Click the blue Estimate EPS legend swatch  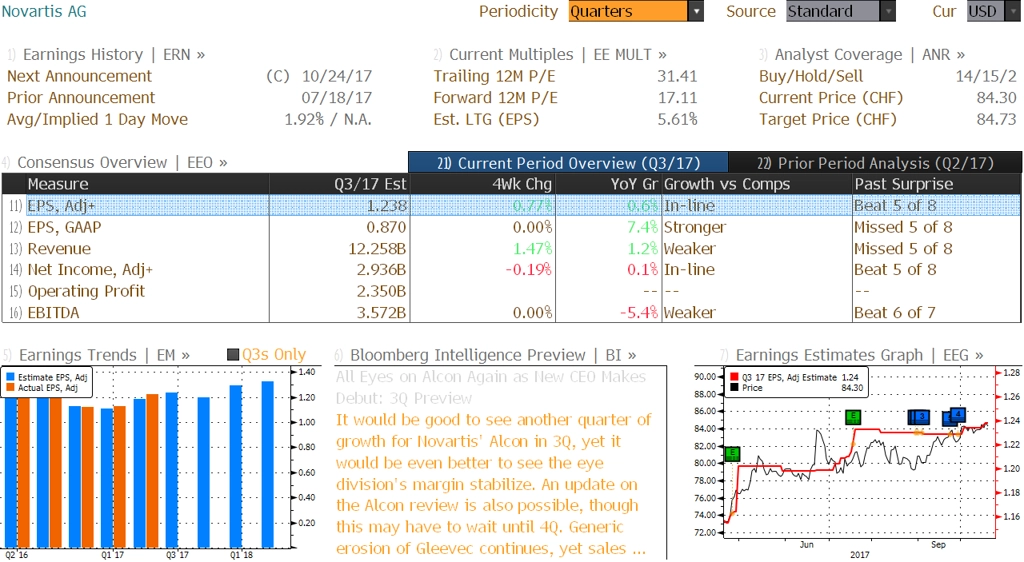click(10, 377)
